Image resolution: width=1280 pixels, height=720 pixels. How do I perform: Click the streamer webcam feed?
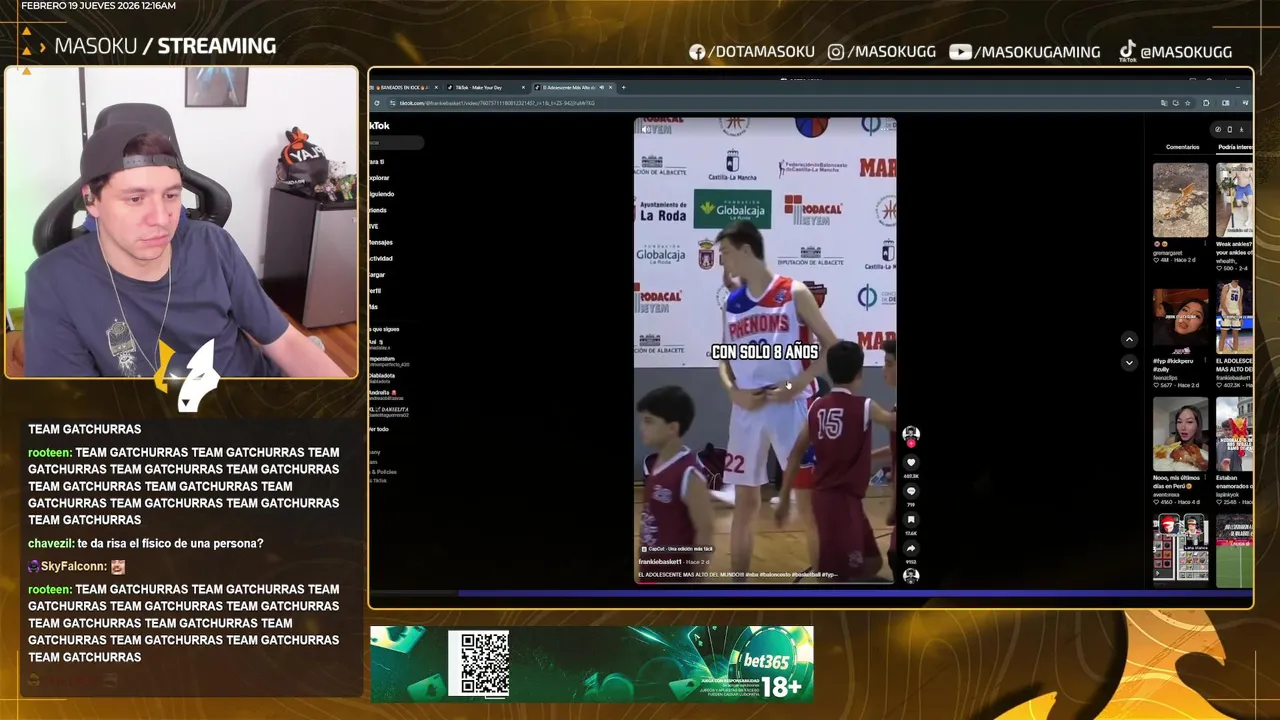(x=181, y=223)
